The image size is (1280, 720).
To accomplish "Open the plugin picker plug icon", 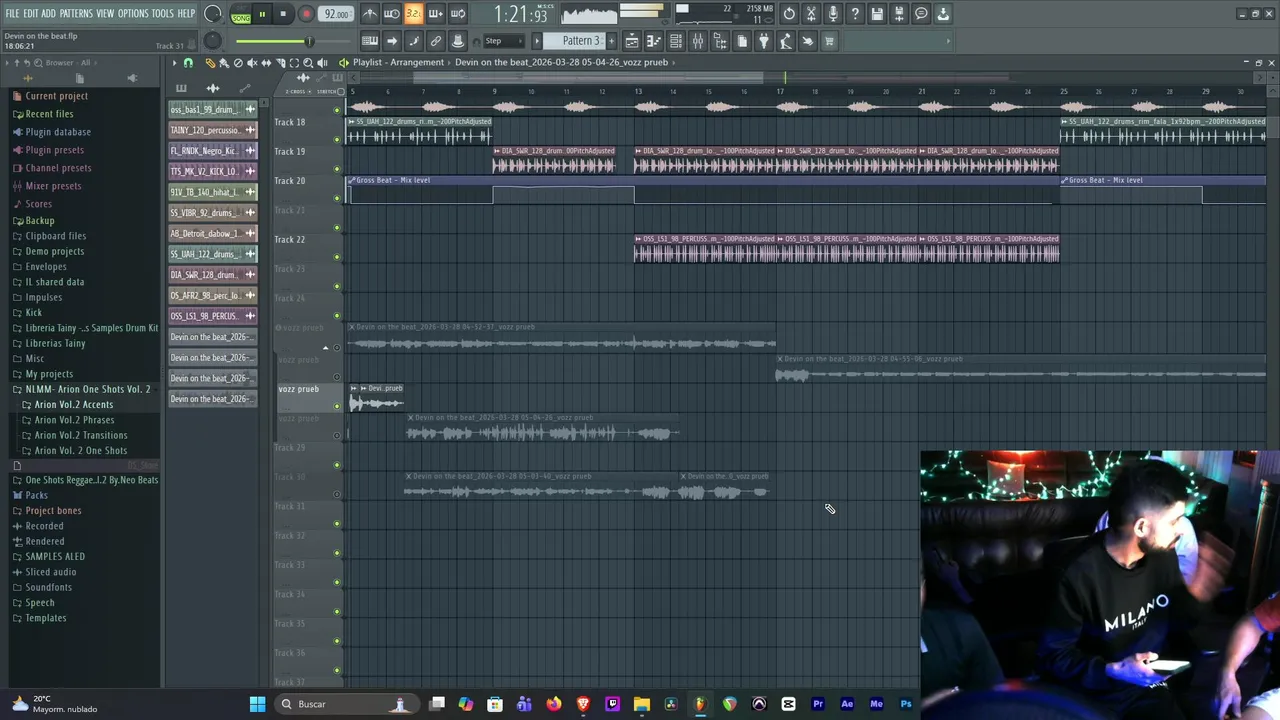I will 764,41.
